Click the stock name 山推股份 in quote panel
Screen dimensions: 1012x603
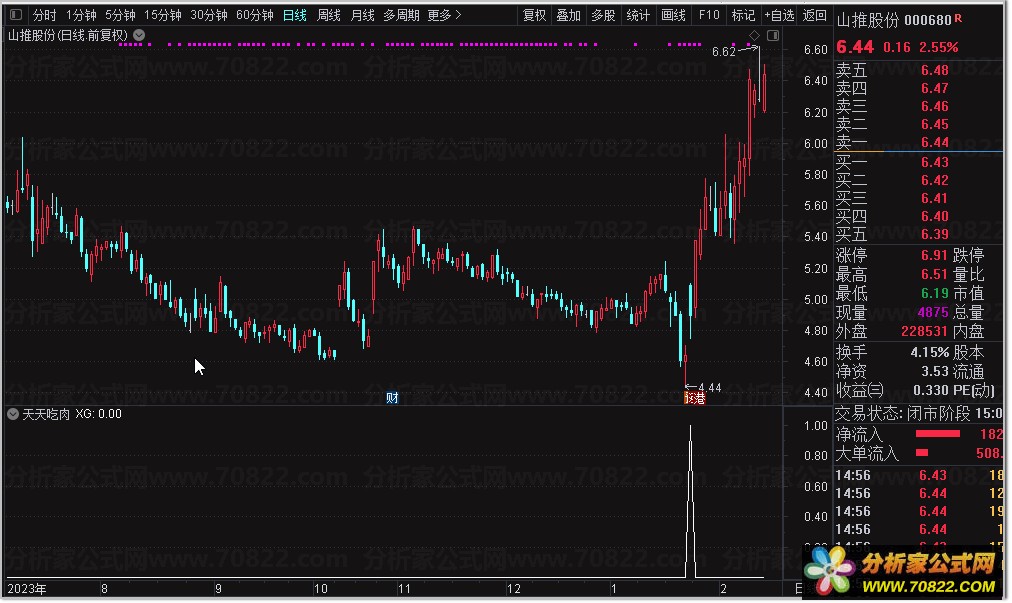pyautogui.click(x=867, y=21)
